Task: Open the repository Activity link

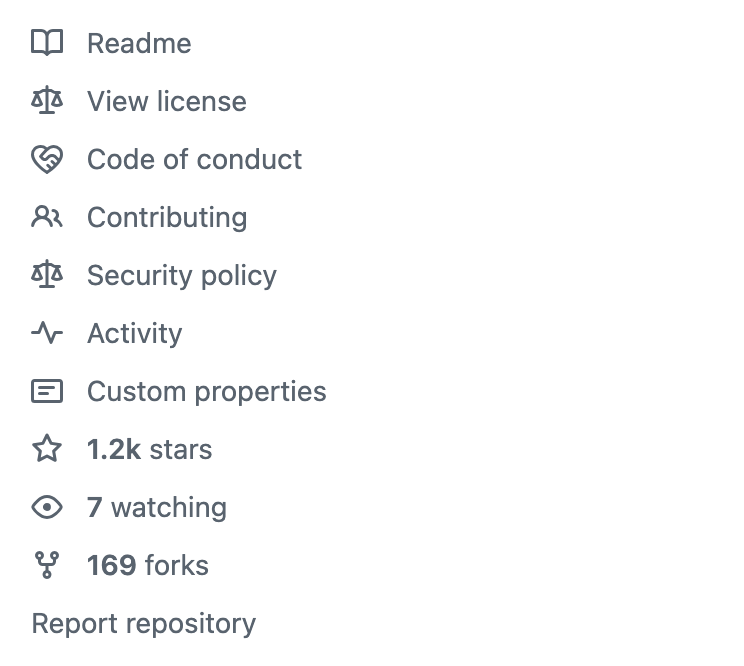Action: pyautogui.click(x=134, y=333)
